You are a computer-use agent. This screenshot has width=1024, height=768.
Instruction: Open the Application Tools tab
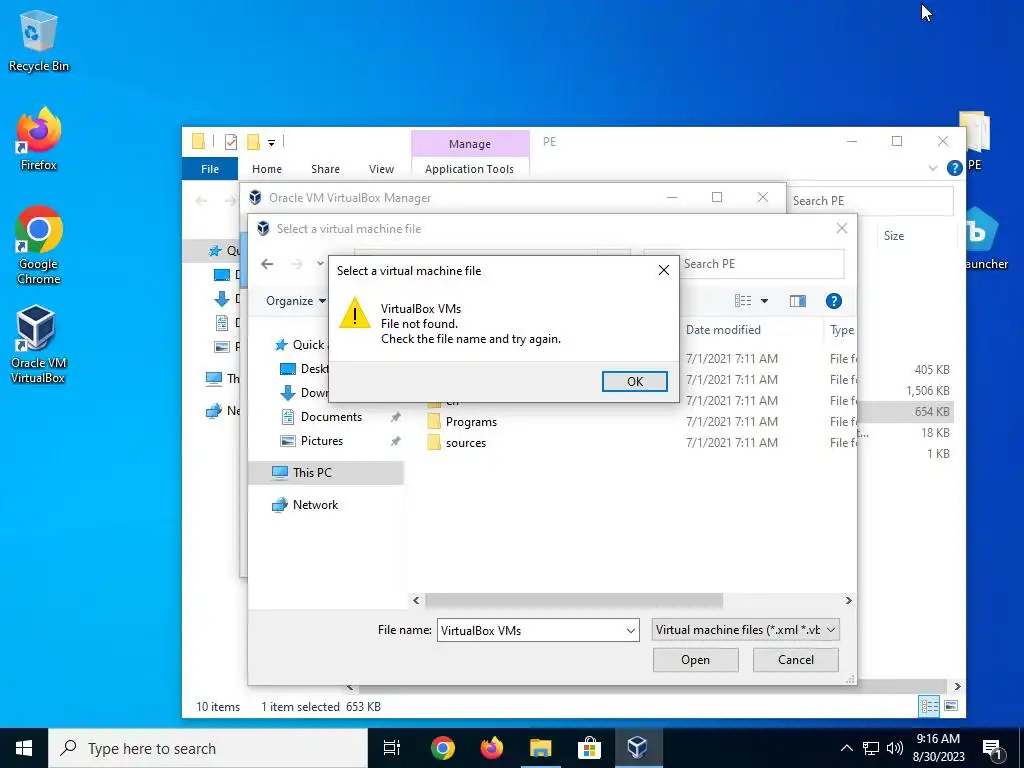coord(469,168)
